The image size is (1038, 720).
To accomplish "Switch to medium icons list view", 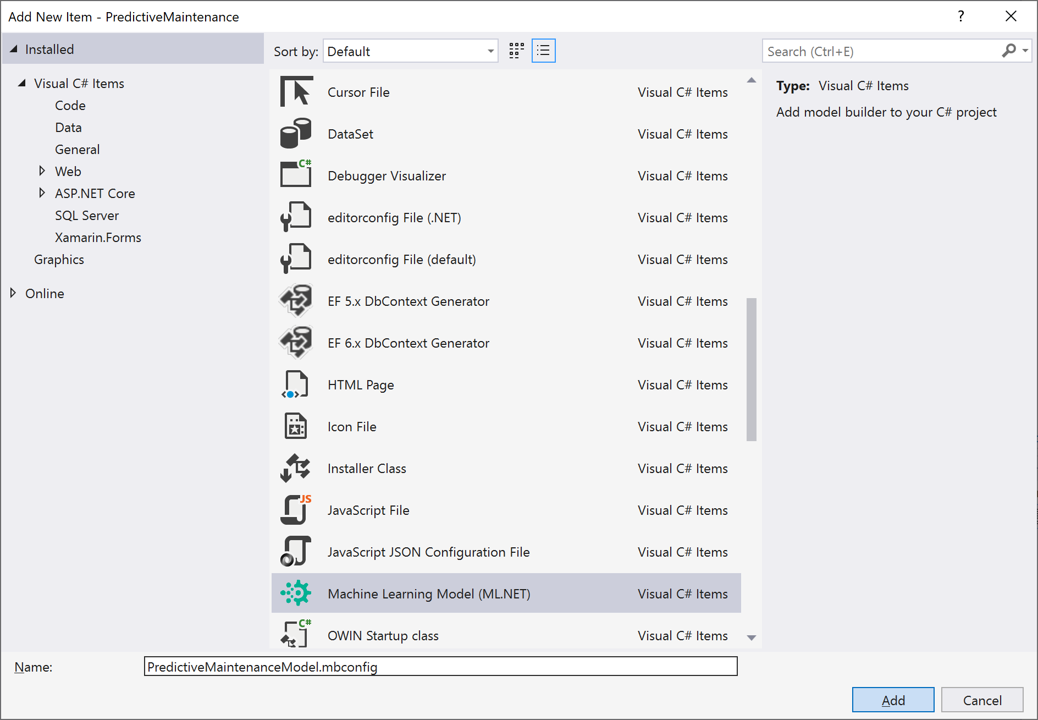I will coord(543,51).
